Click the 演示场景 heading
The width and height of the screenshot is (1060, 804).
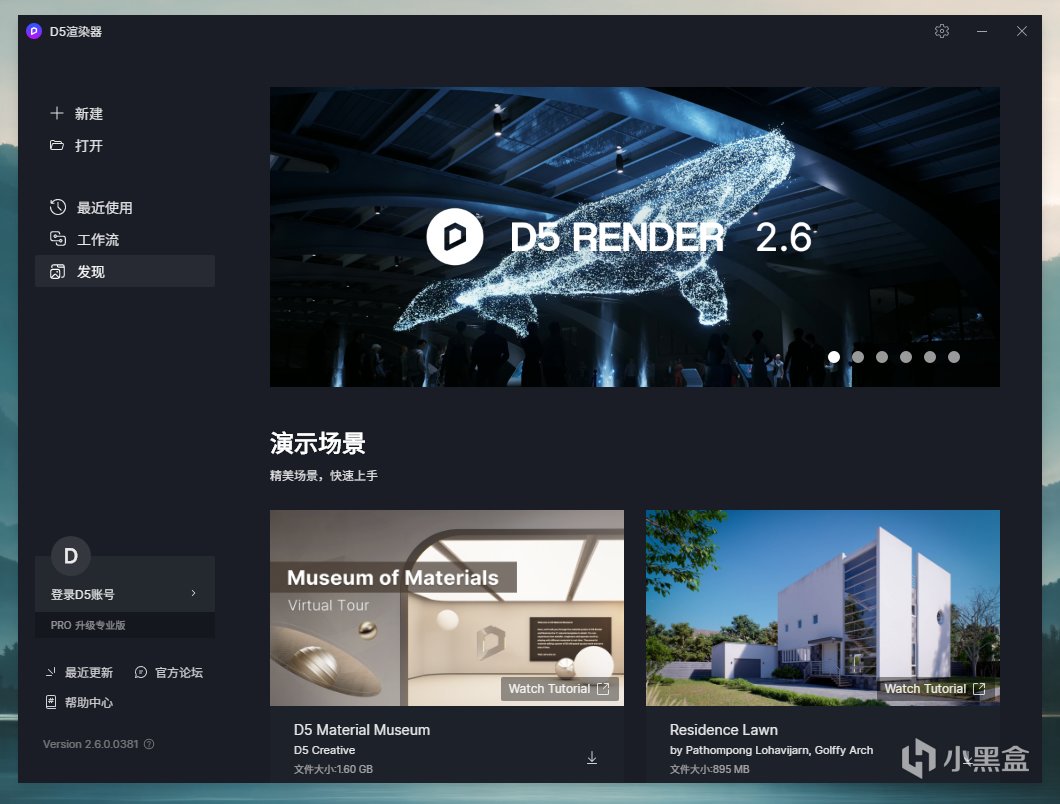318,443
